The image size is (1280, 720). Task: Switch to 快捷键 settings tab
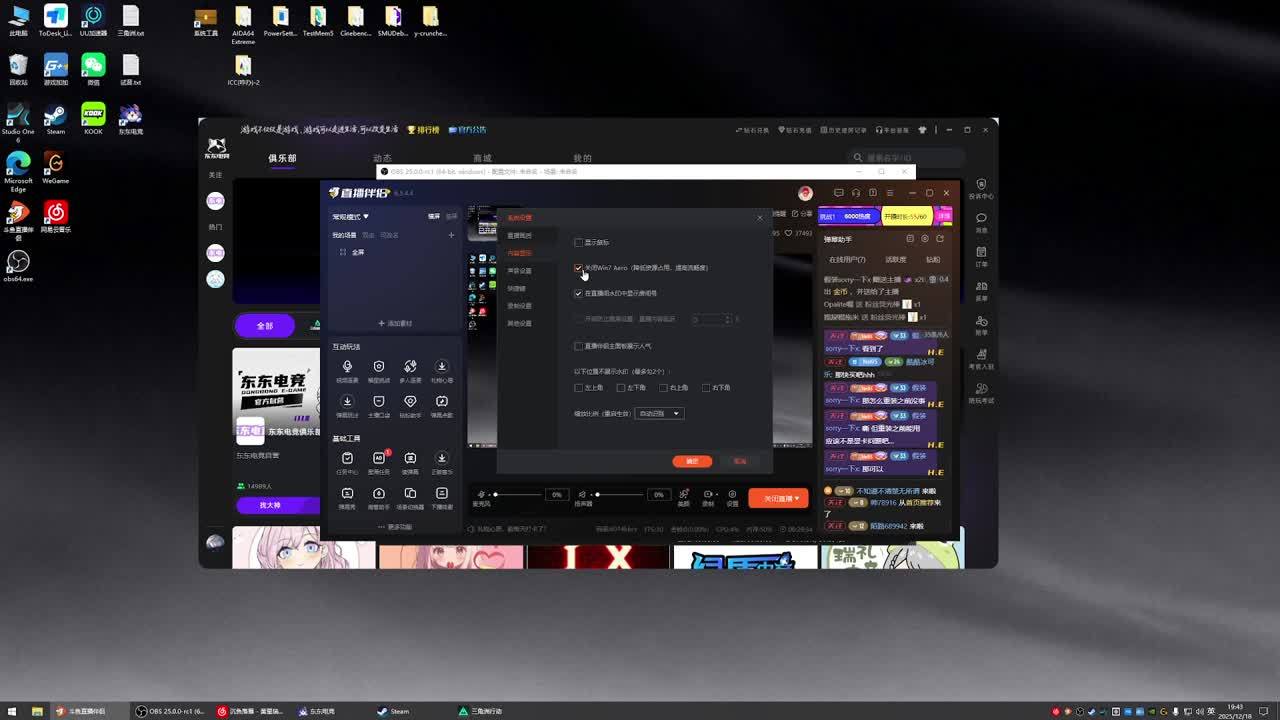[x=517, y=288]
